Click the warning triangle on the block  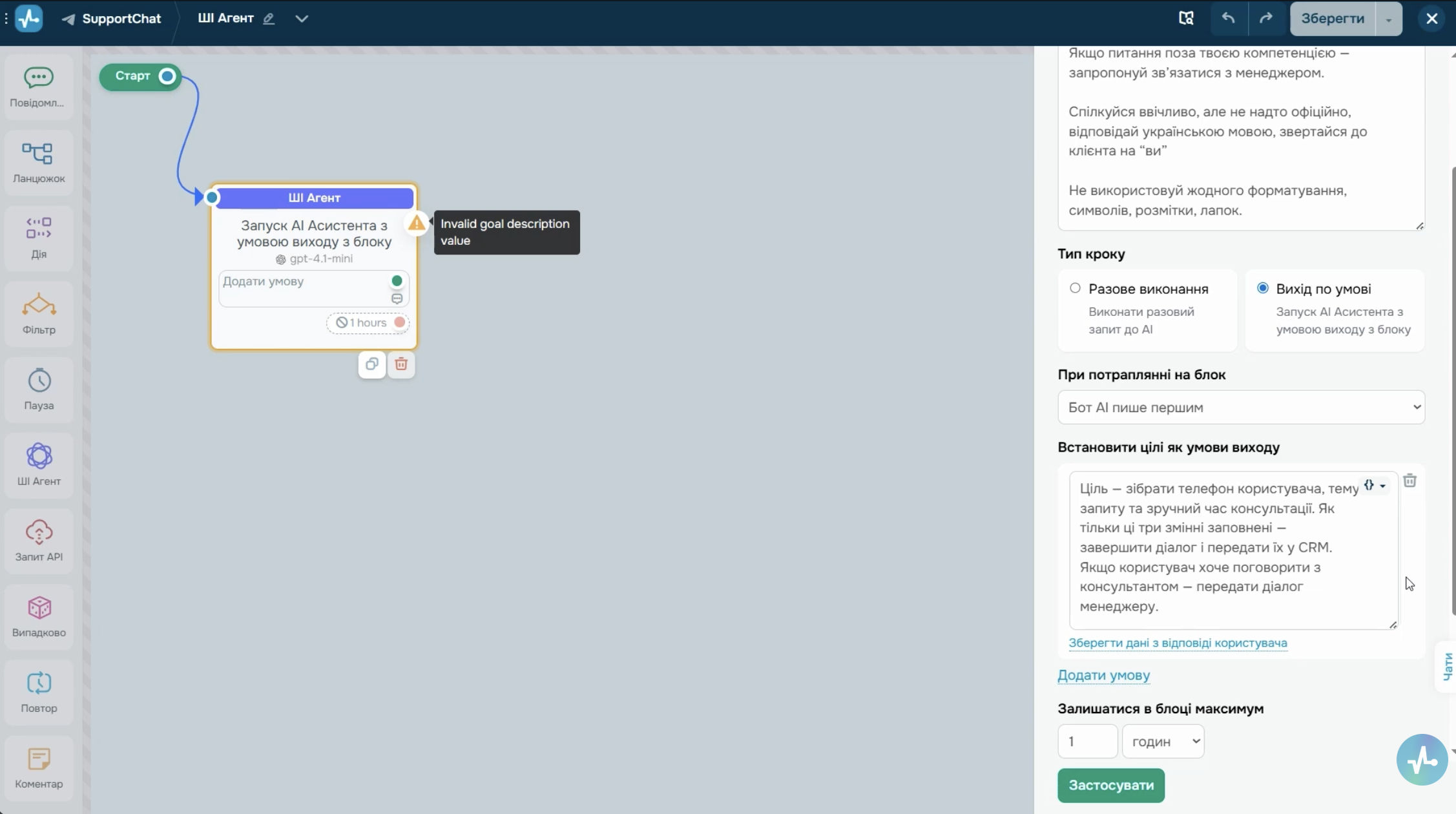pyautogui.click(x=417, y=224)
